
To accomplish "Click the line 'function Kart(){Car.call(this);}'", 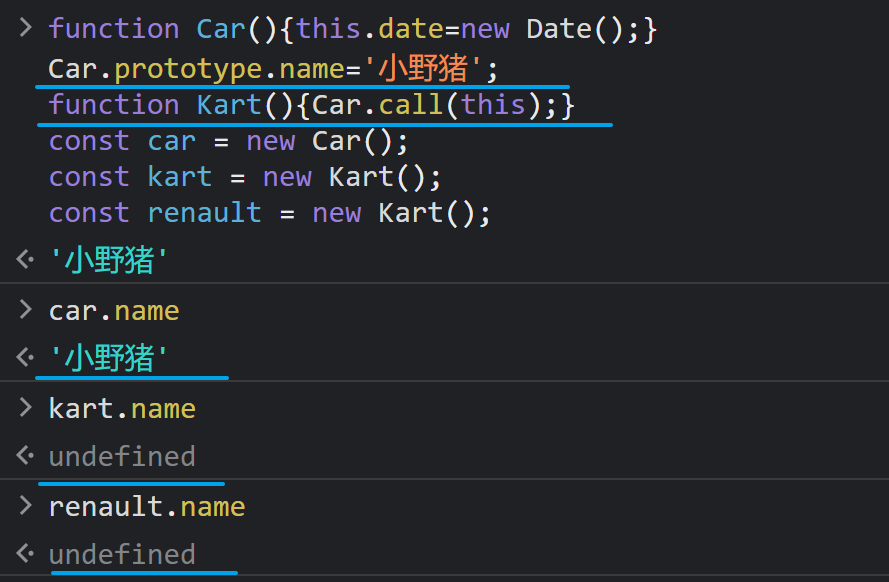I will (x=312, y=105).
